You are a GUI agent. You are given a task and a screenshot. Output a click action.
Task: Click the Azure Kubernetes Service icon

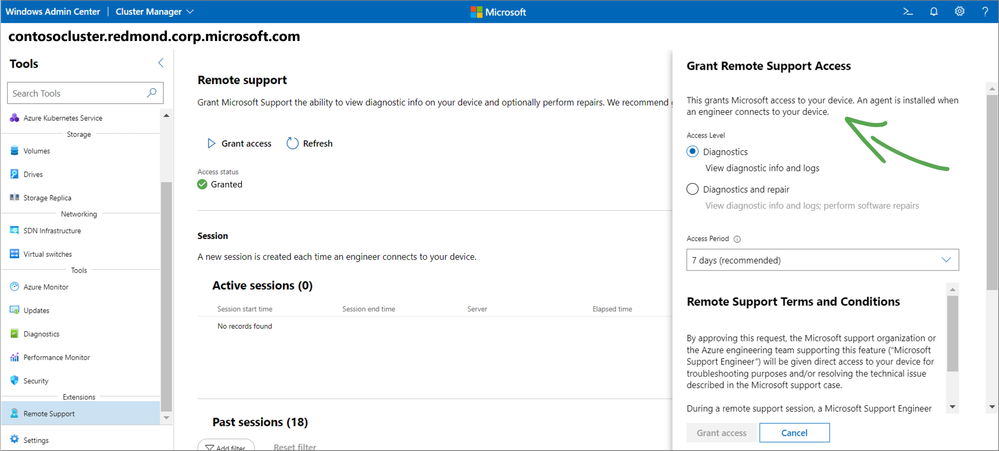tap(14, 118)
